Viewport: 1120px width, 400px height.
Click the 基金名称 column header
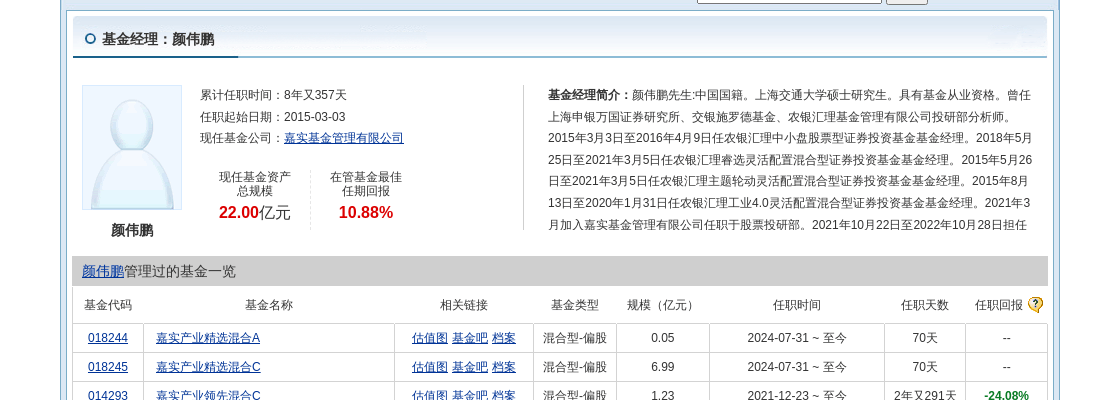[269, 305]
